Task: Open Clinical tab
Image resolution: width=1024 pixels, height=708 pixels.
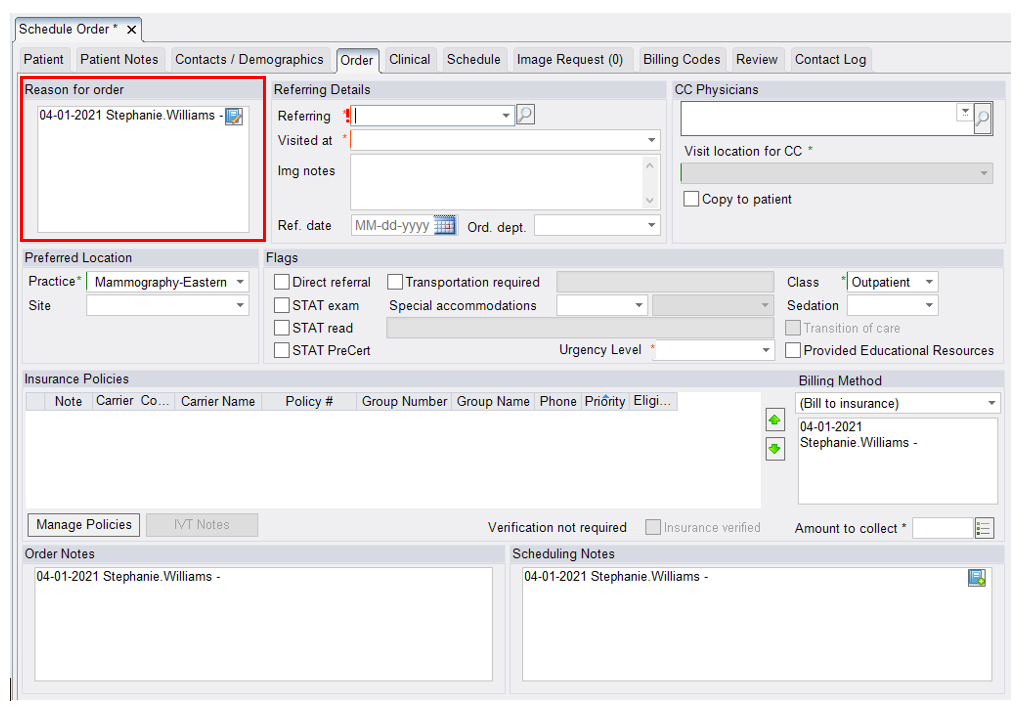Action: click(x=409, y=59)
